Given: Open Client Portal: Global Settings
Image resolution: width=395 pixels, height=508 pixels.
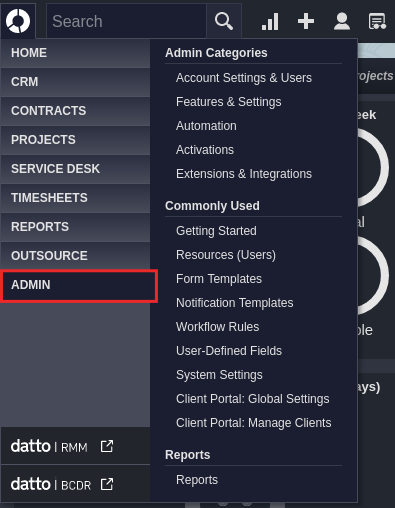Looking at the screenshot, I should coord(252,399).
